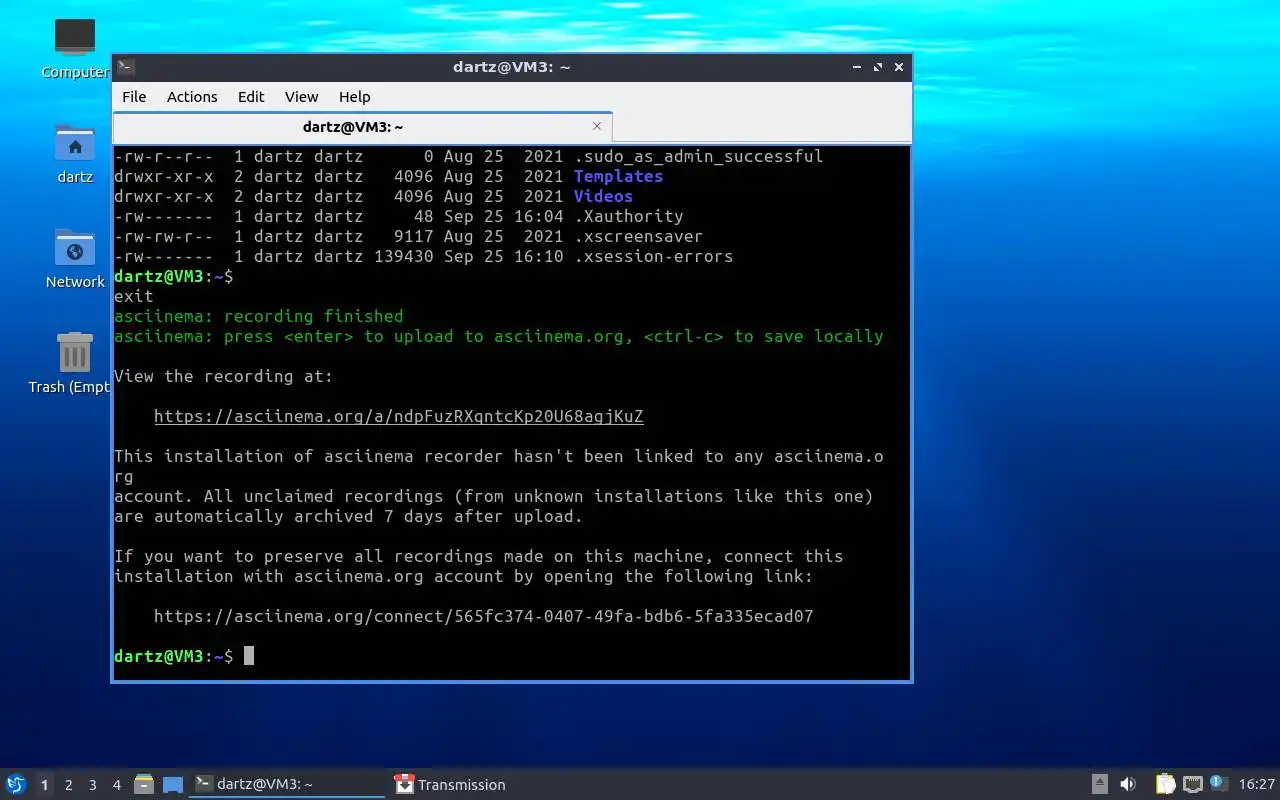Click the .xsession-errors file name
This screenshot has width=1280, height=800.
(654, 256)
